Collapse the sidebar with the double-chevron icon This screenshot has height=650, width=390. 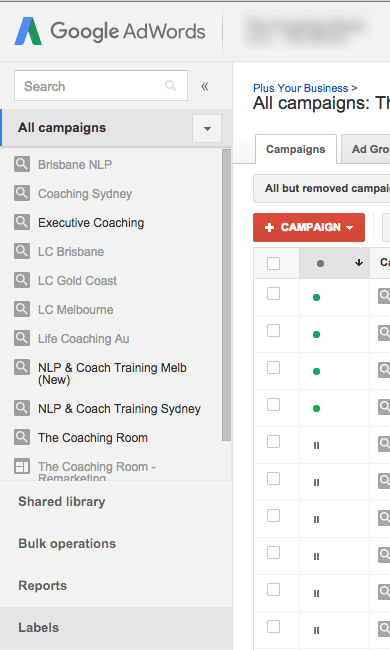point(205,86)
